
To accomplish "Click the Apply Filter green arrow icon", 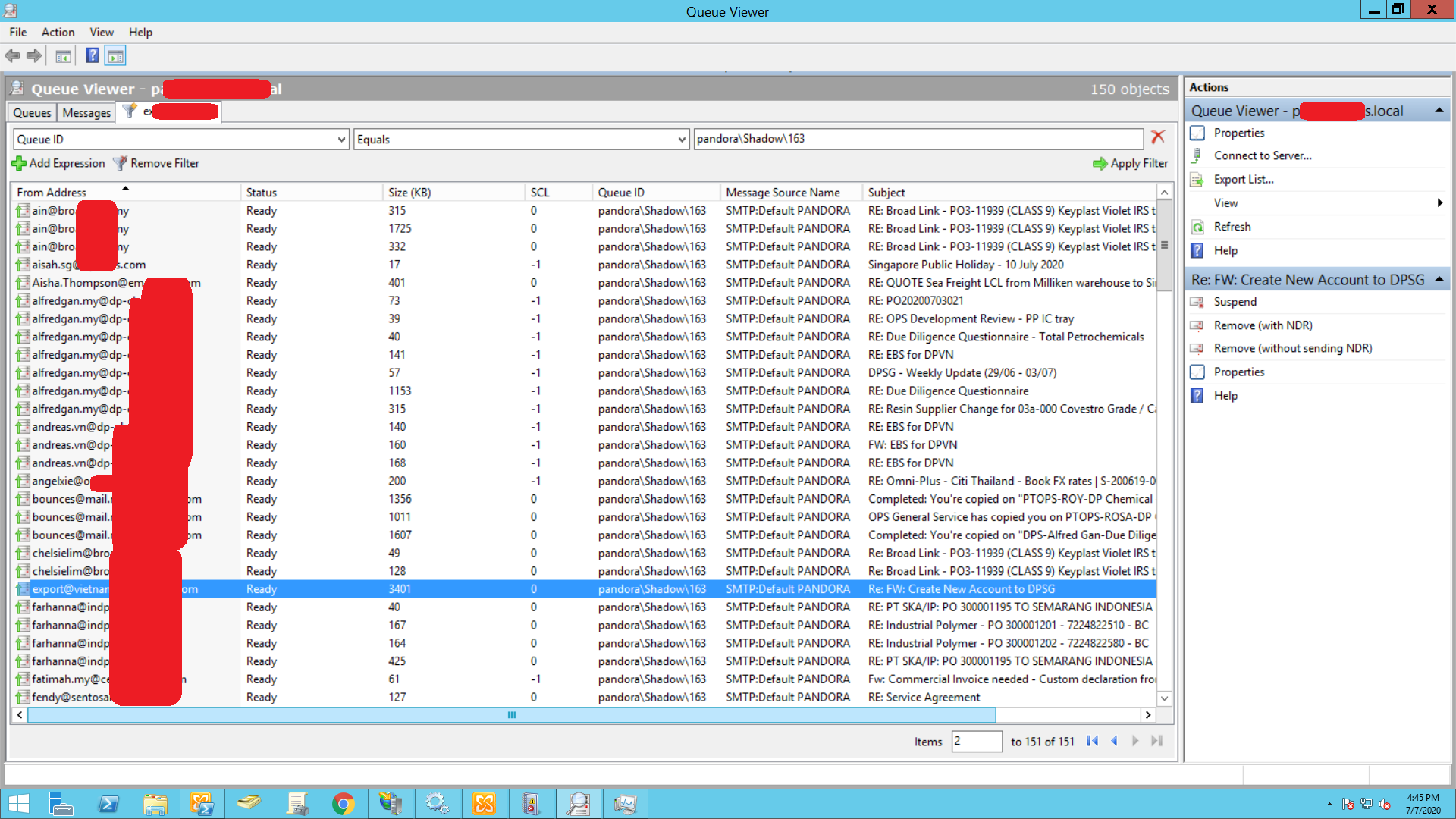I will 1099,163.
